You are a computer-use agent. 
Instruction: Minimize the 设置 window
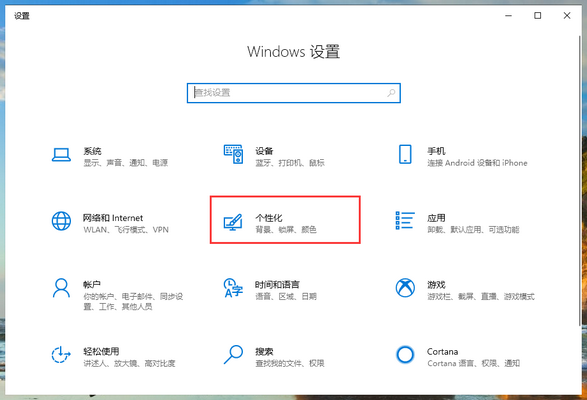508,15
